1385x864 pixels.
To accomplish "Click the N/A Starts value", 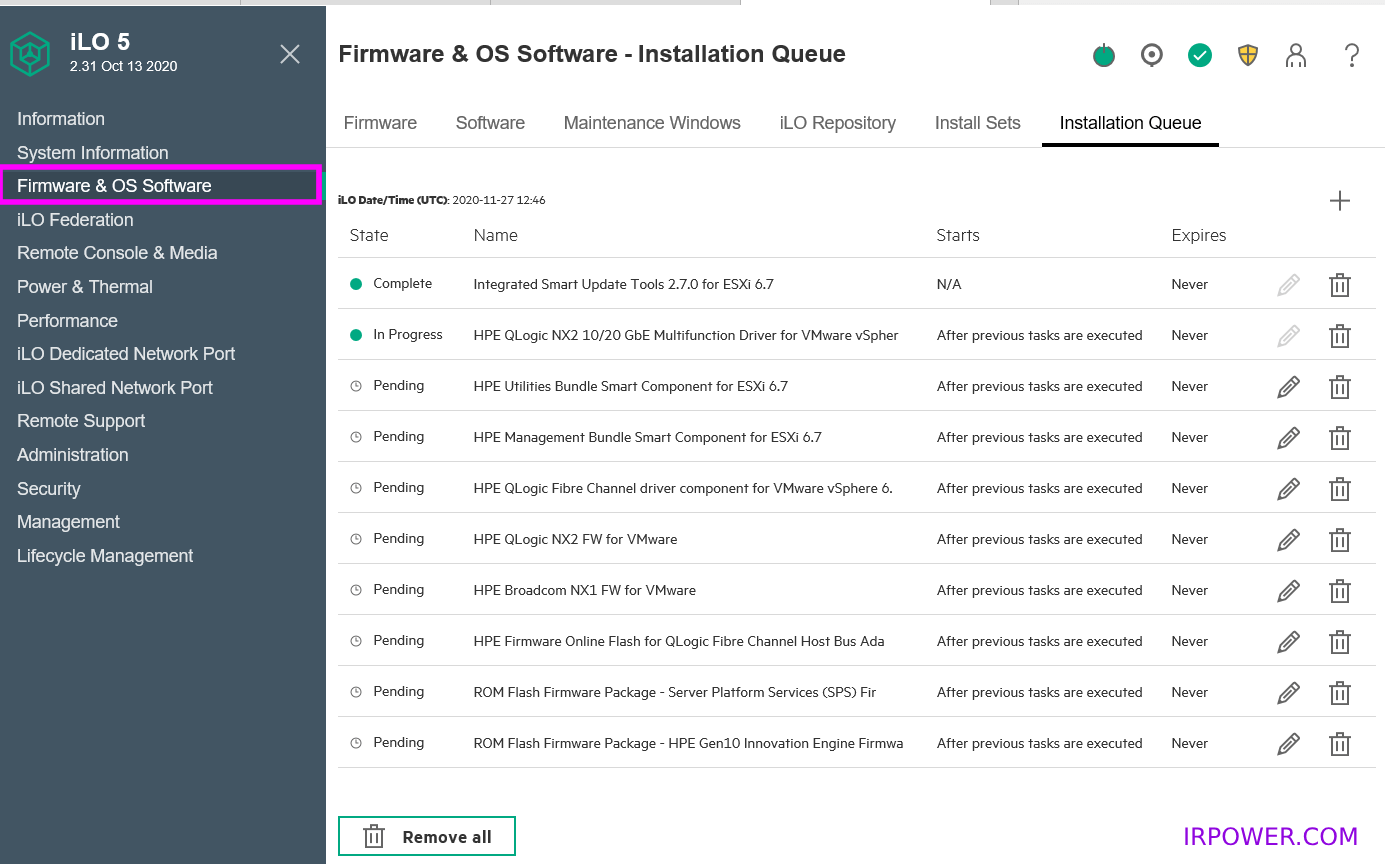I will click(949, 285).
